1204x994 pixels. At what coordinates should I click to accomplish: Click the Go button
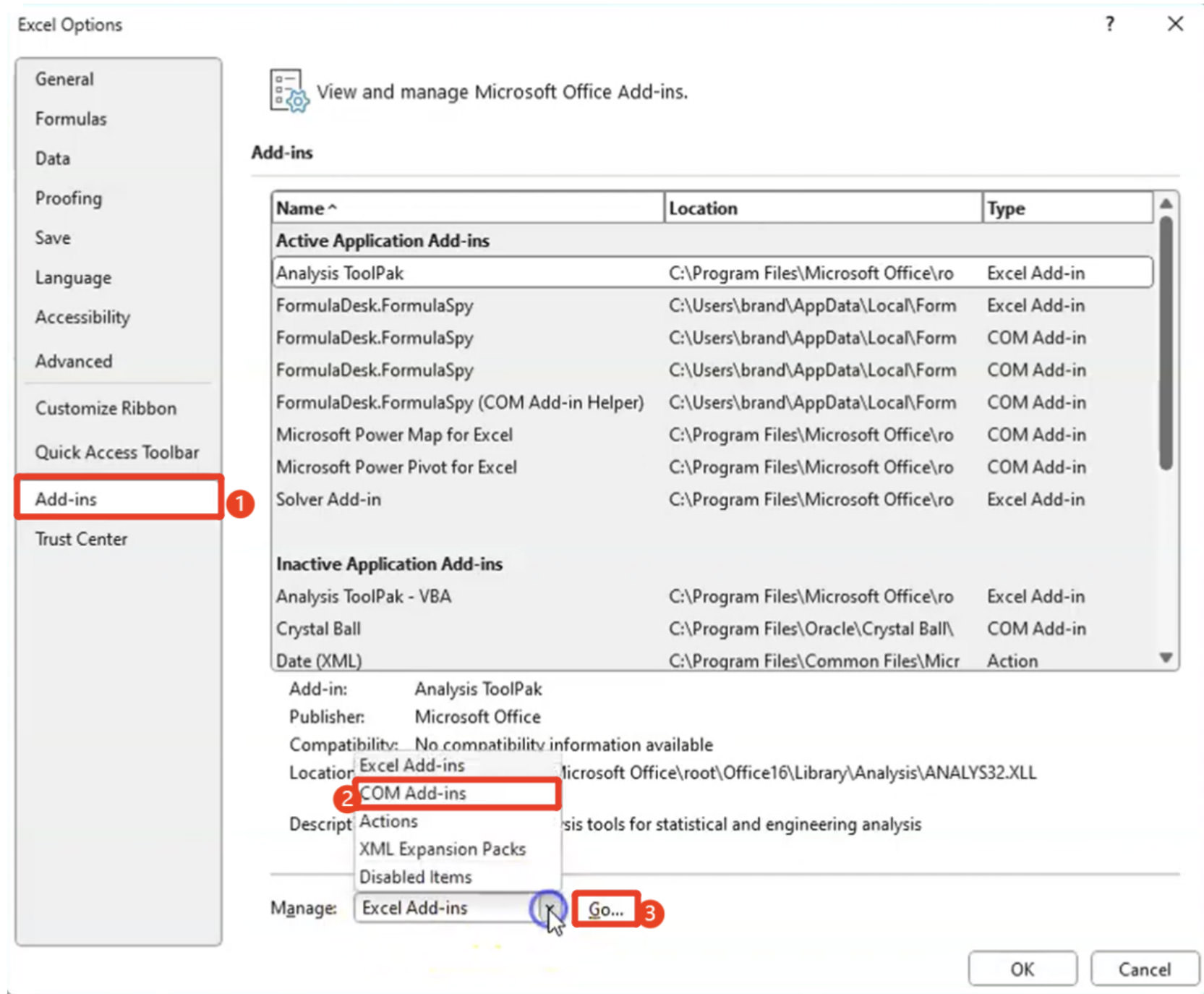(x=606, y=909)
